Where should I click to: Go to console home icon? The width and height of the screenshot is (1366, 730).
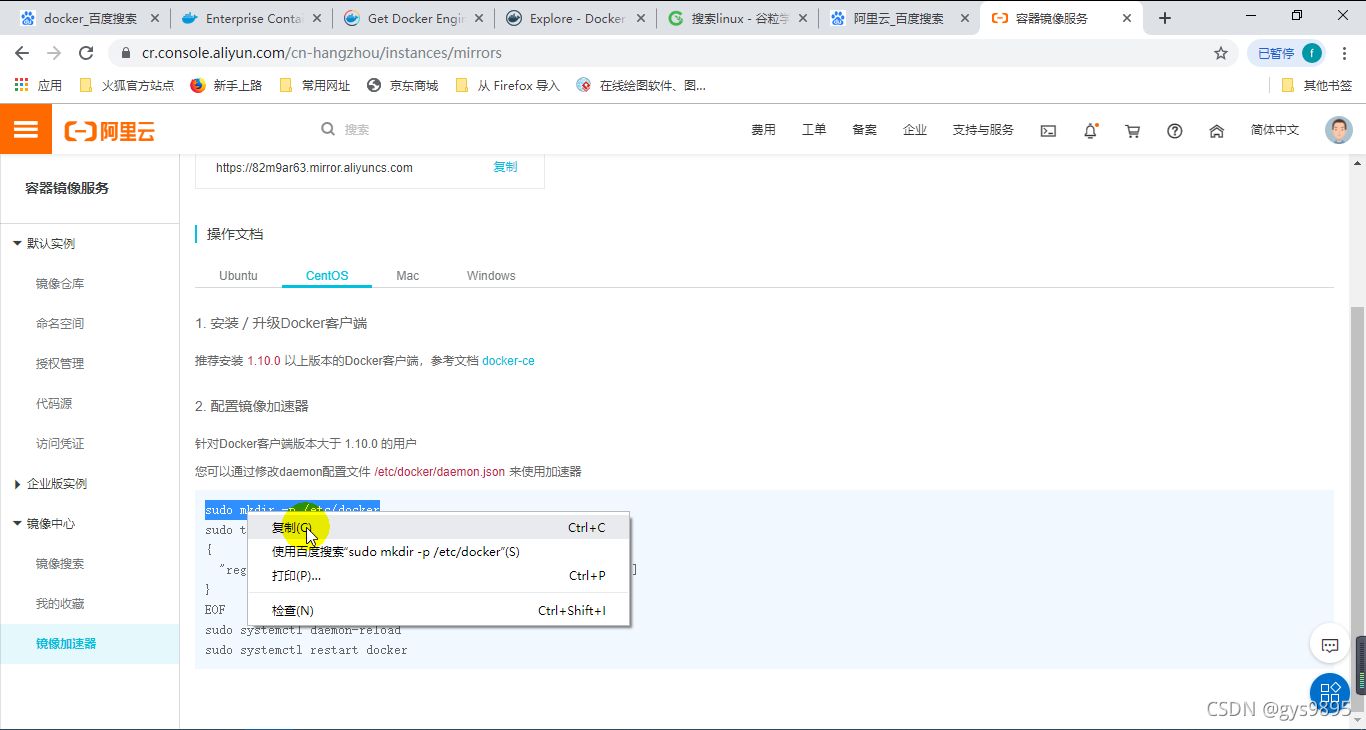tap(1217, 131)
